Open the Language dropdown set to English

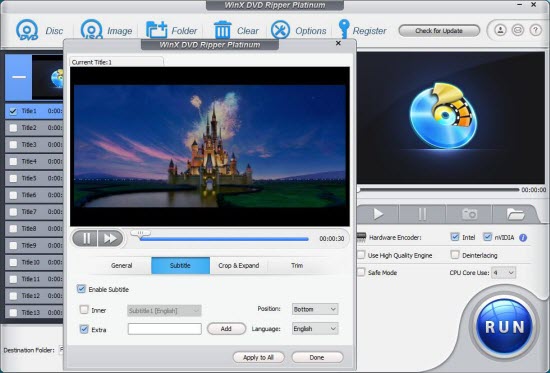[315, 329]
